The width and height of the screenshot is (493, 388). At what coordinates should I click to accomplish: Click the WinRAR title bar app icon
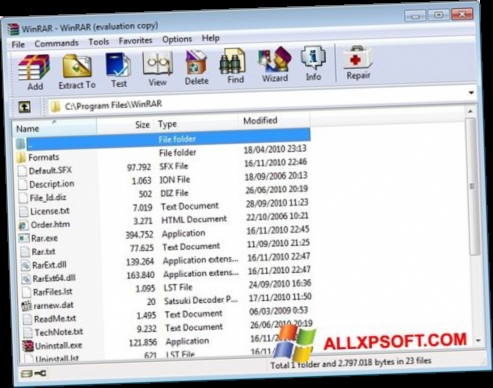(x=13, y=29)
